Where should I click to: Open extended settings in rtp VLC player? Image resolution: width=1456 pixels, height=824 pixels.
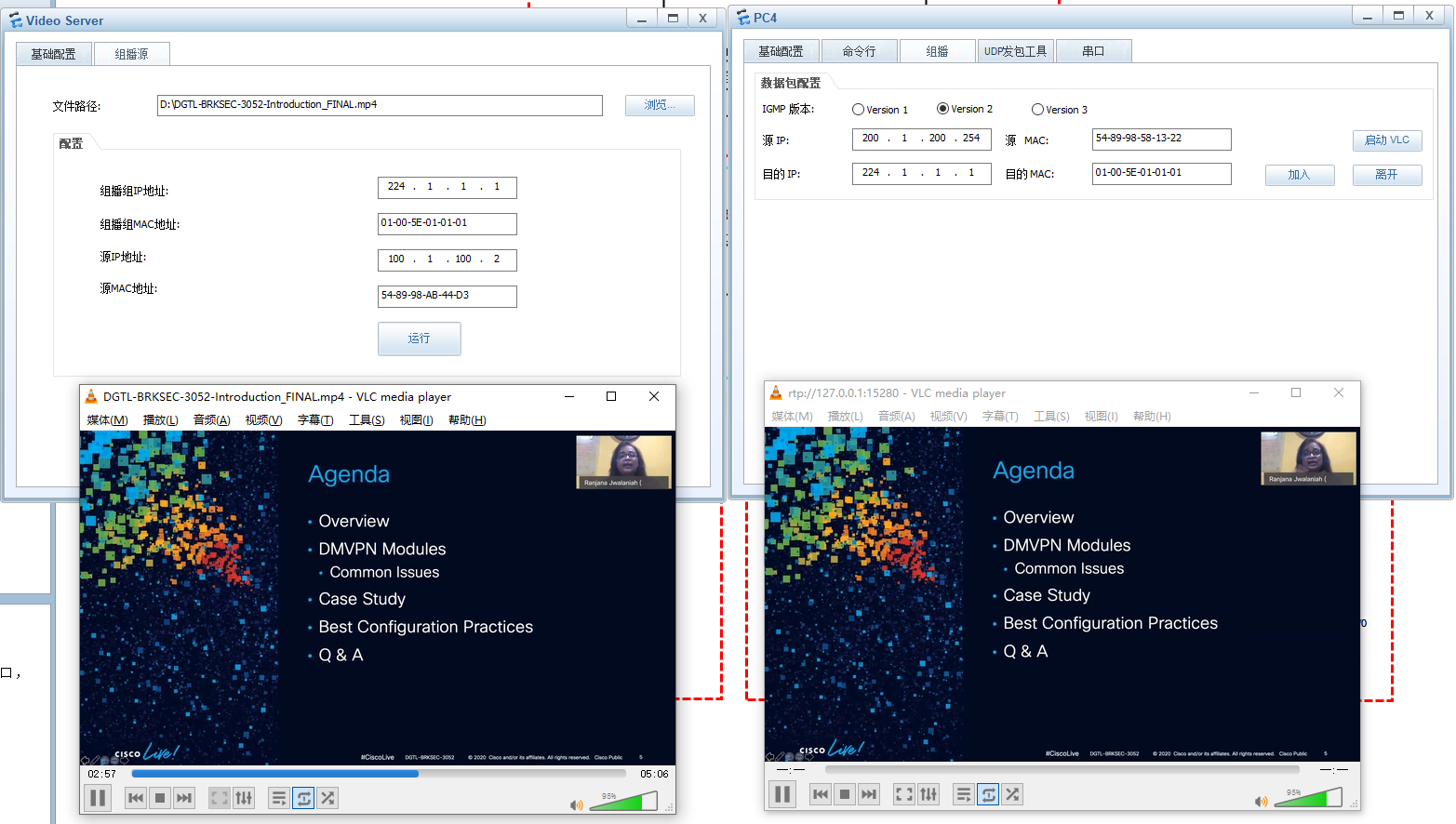coord(928,794)
